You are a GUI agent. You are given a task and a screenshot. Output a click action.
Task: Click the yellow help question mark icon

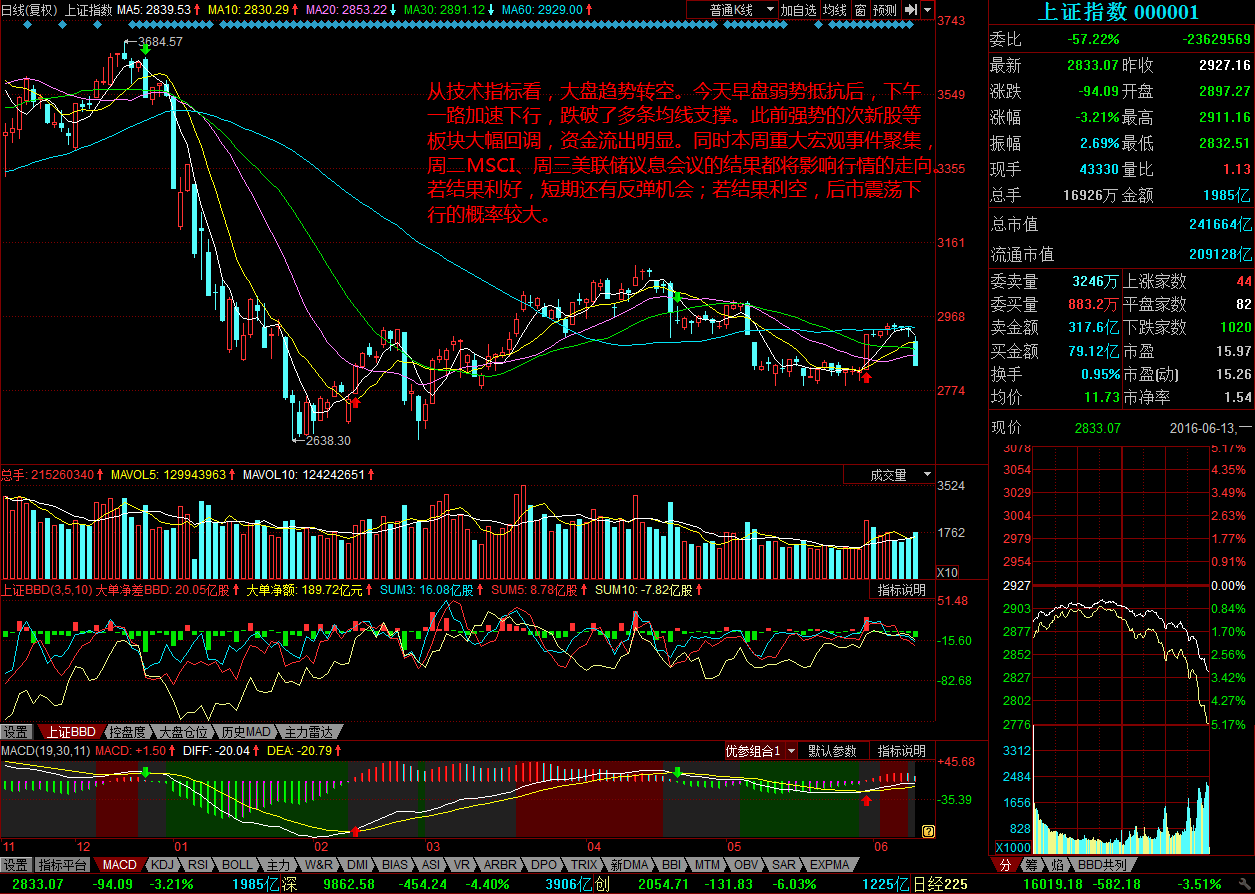pyautogui.click(x=927, y=831)
